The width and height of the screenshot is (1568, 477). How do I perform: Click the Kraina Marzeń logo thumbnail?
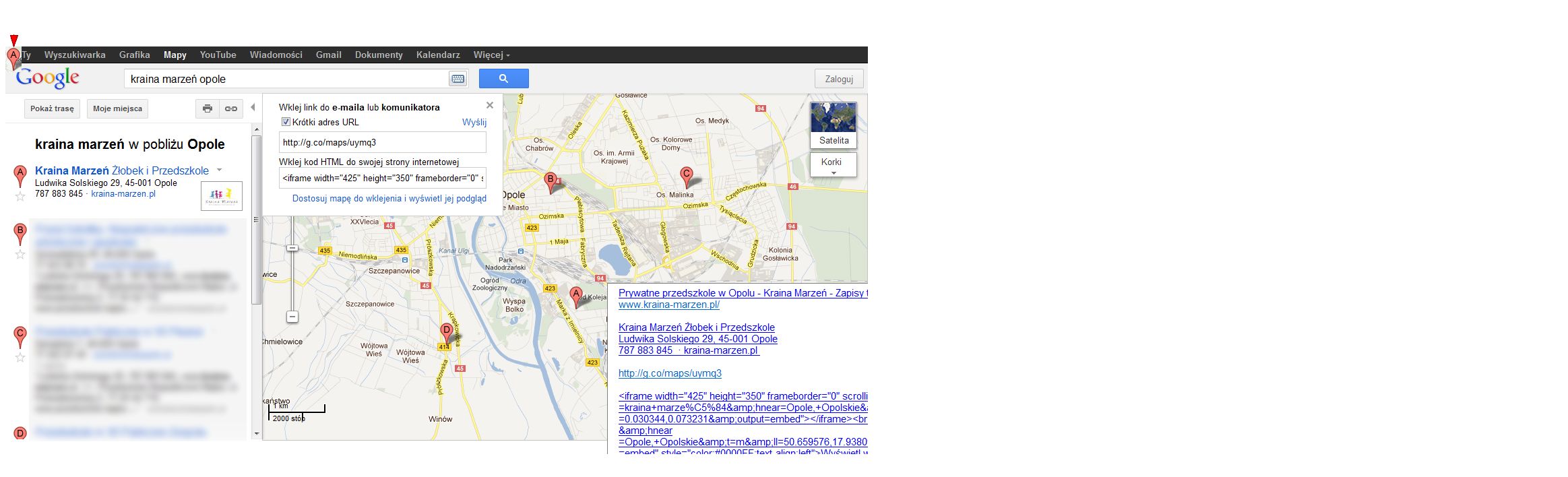pos(222,196)
